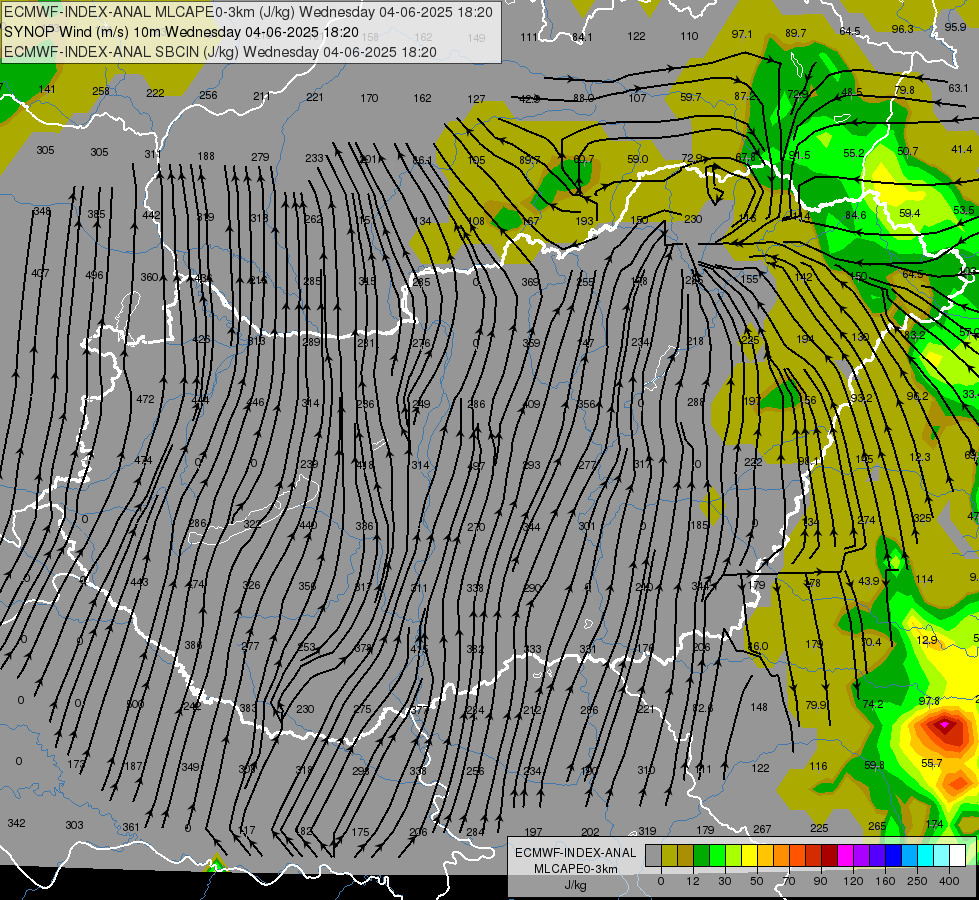This screenshot has width=979, height=900.
Task: Click the '12' tick on the legend scale
Action: point(693,881)
